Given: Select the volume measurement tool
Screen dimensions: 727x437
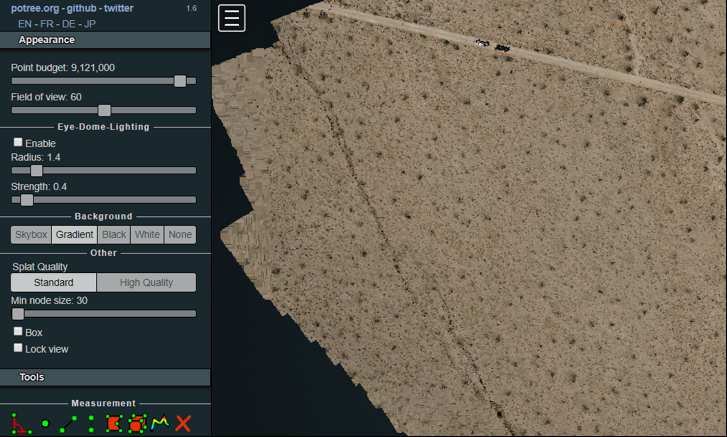Looking at the screenshot, I should pyautogui.click(x=137, y=424).
